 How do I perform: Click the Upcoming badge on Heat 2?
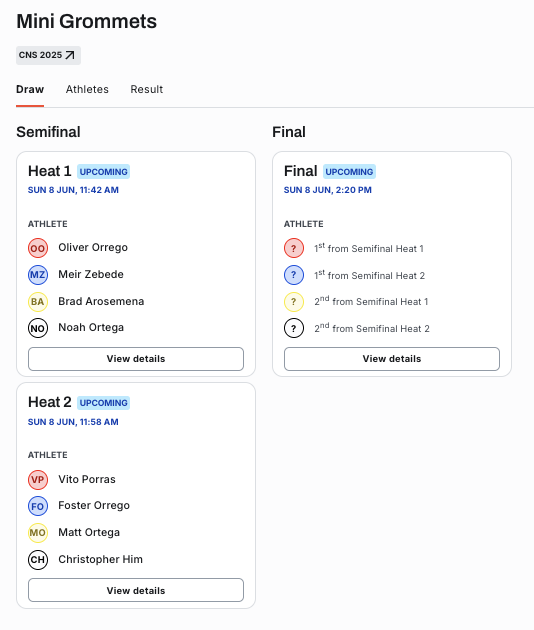click(103, 403)
